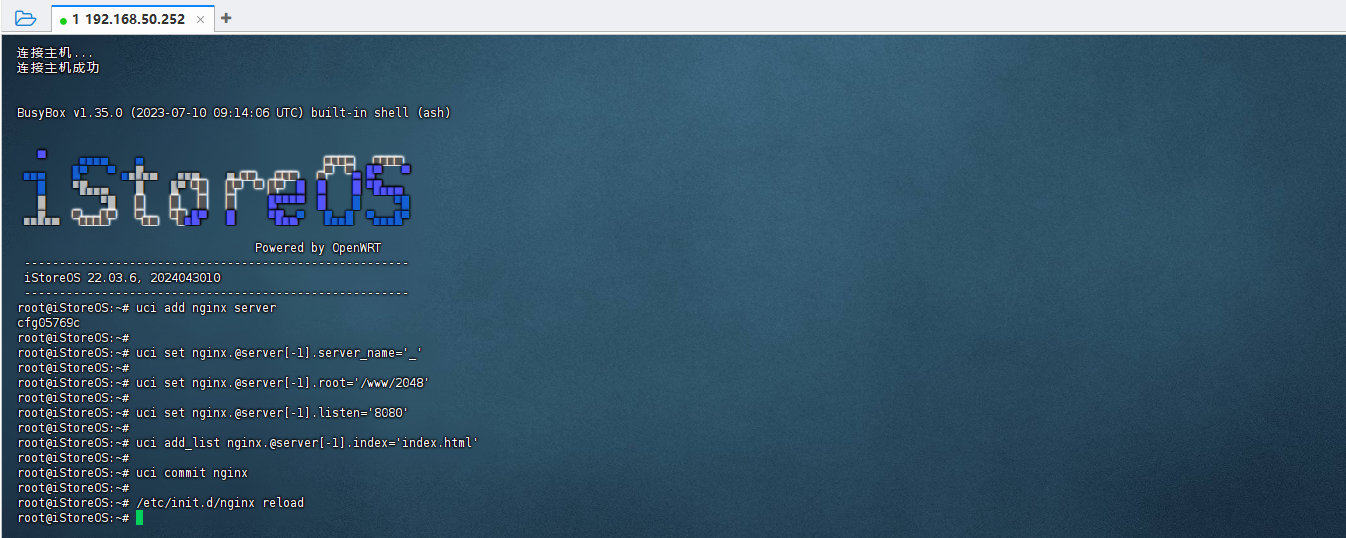
Task: Click the root='/www/2048' command line
Action: point(282,383)
